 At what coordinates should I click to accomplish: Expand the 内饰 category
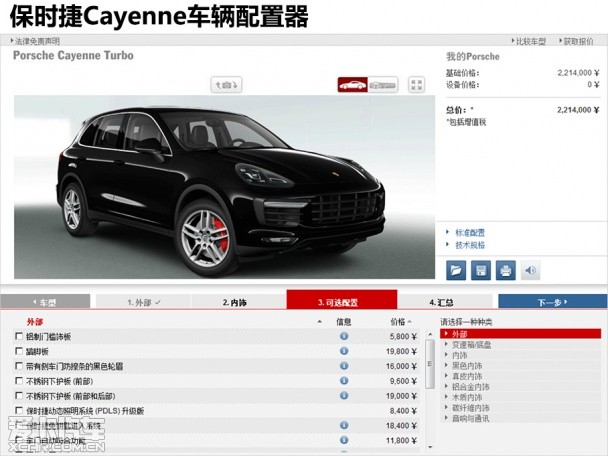[520, 355]
